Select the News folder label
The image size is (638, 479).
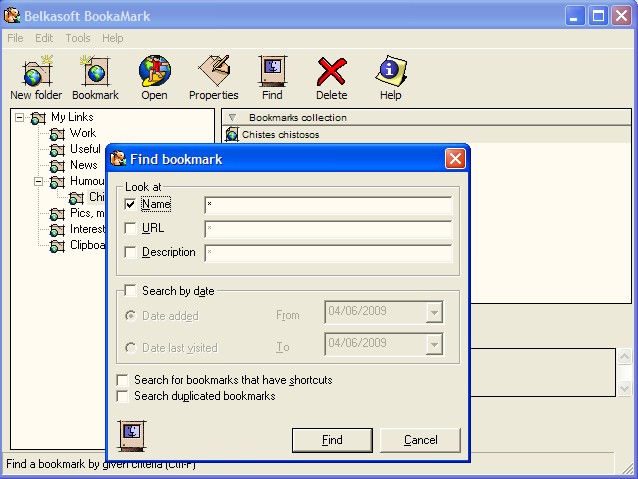[84, 165]
